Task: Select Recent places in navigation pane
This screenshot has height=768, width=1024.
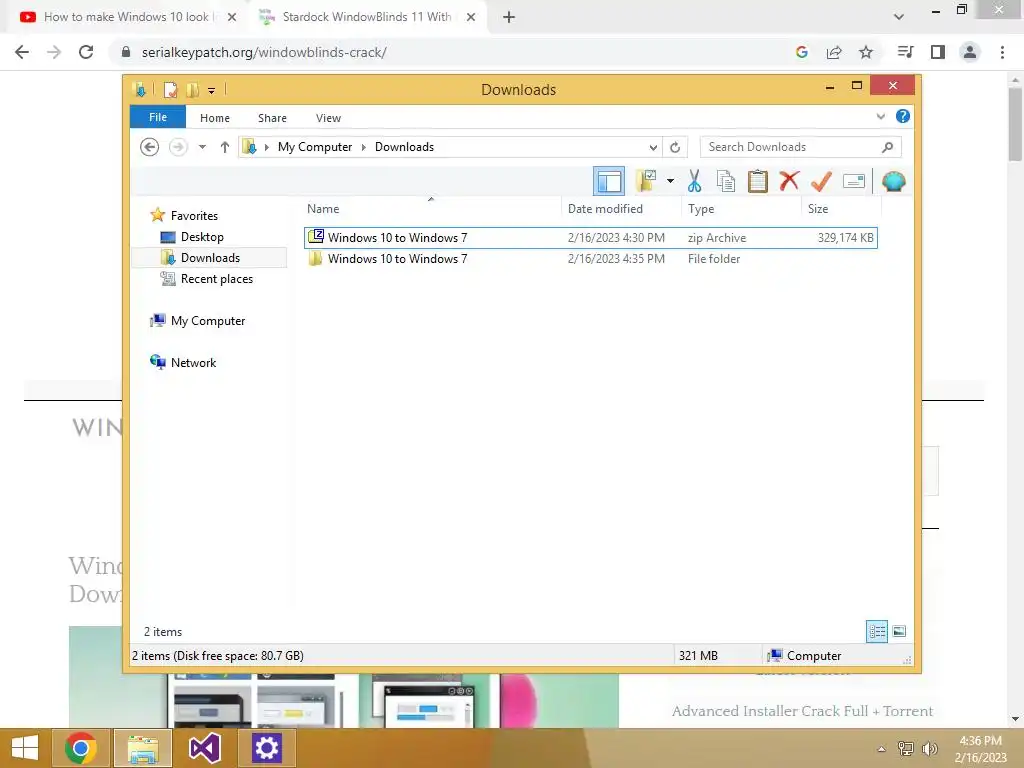Action: pos(216,279)
